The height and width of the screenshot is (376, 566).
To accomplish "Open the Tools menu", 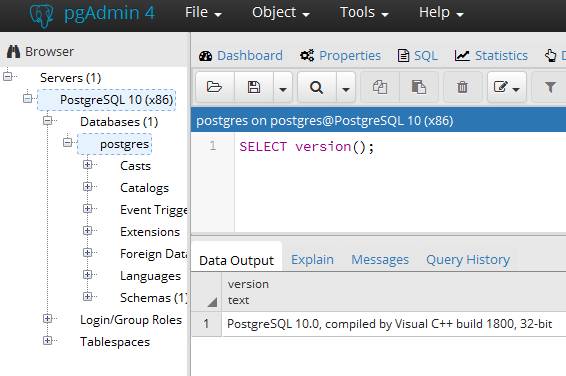I will click(364, 13).
